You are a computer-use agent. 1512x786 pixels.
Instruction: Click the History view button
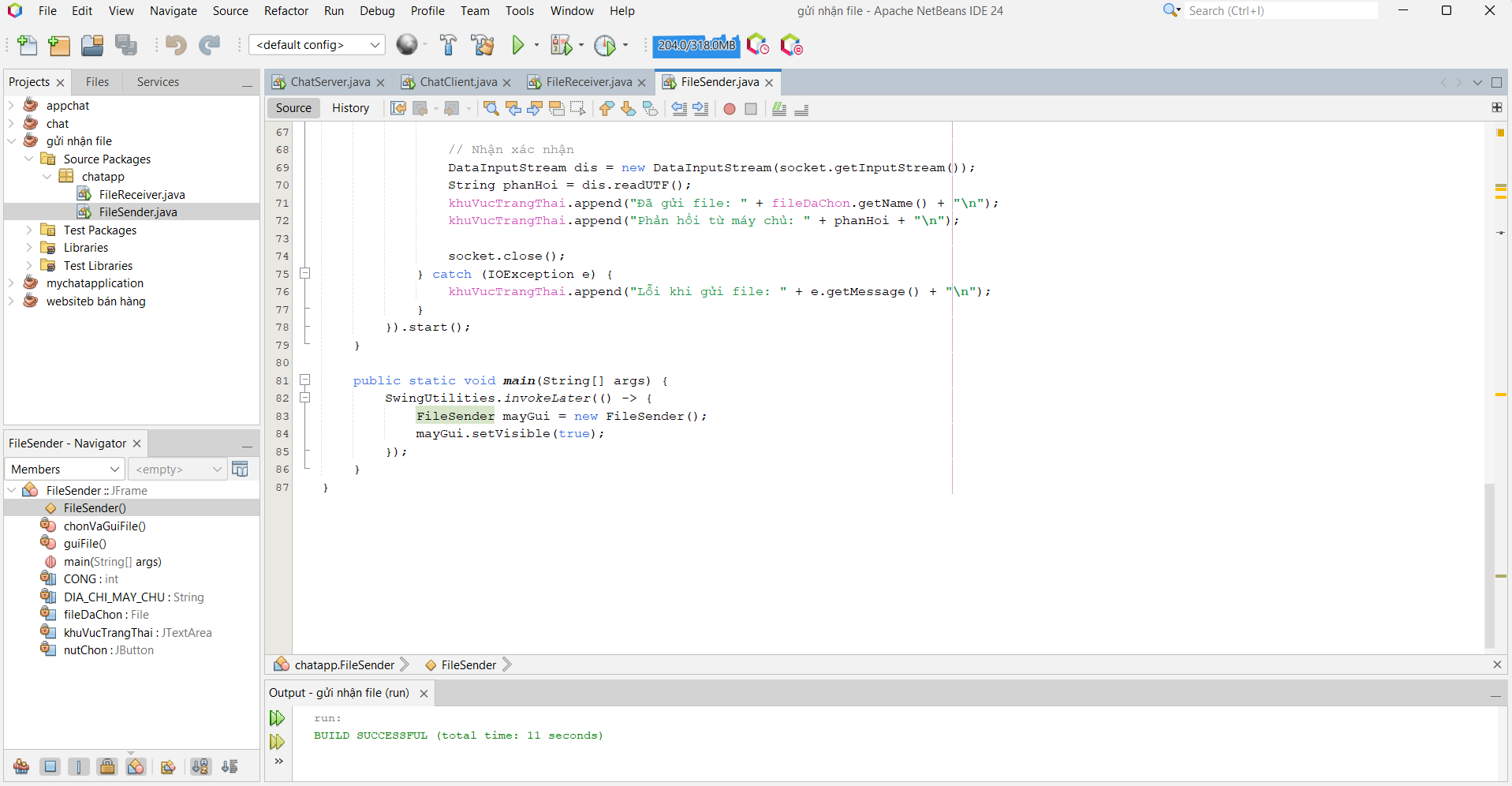(x=350, y=108)
